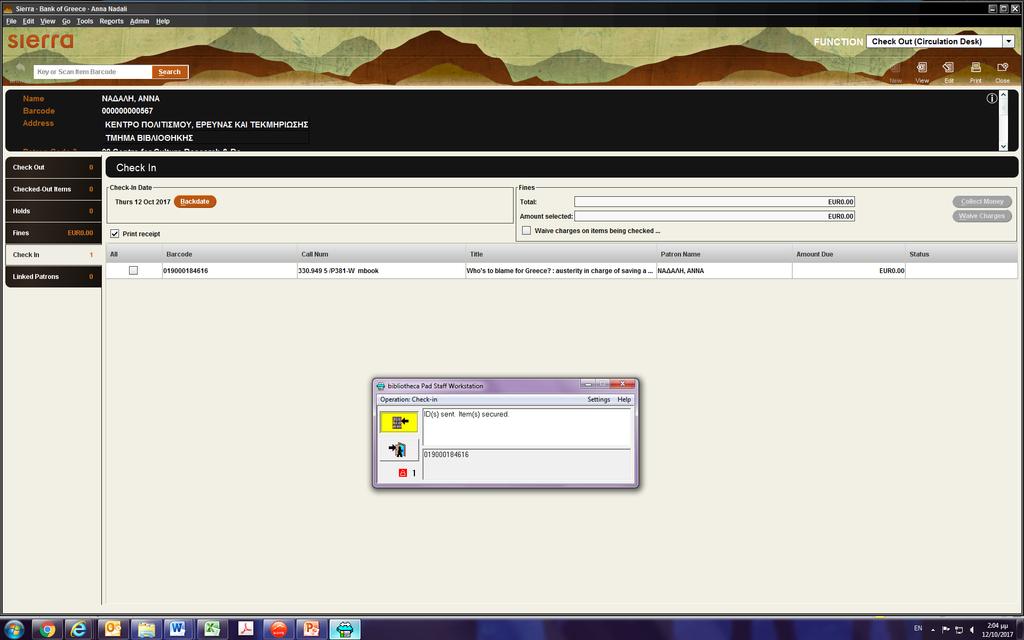Click the EN language indicator in tray
This screenshot has height=640, width=1024.
tap(918, 628)
